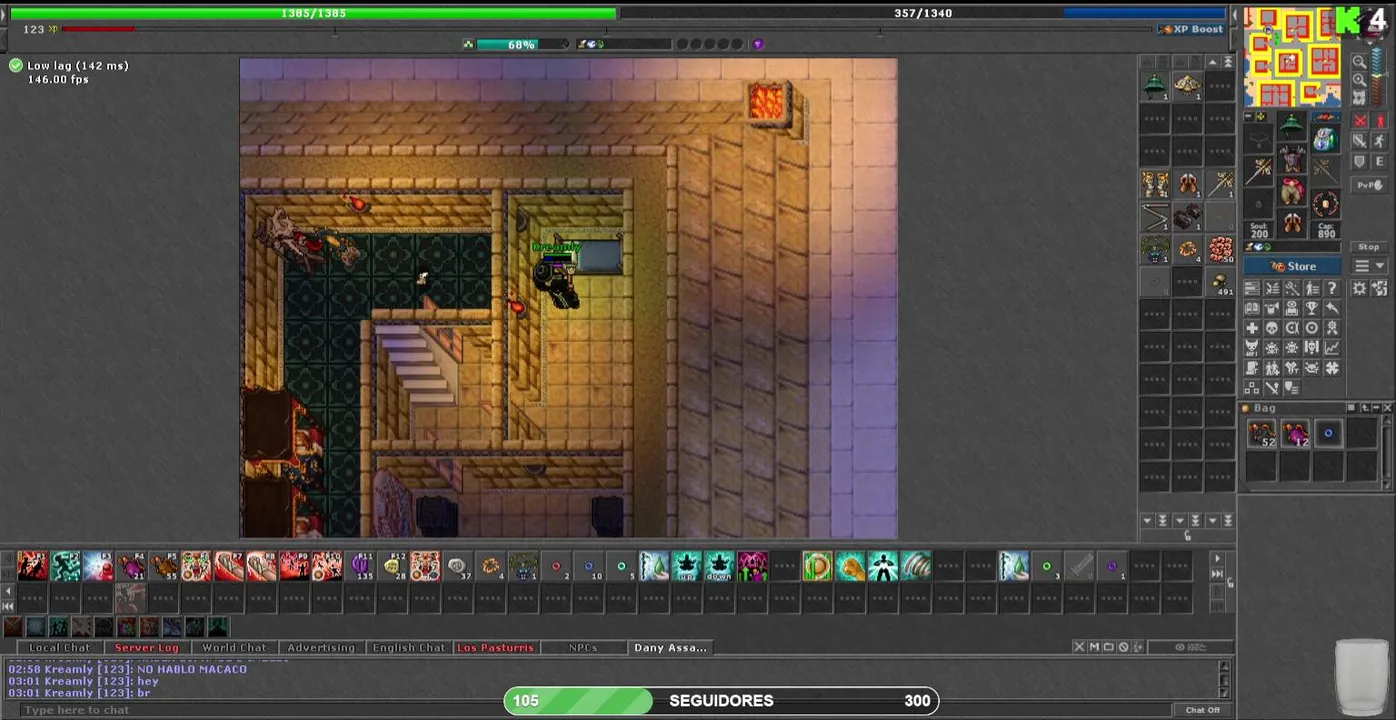Screen dimensions: 1396x720
Task: Toggle the PvP mode button
Action: click(1369, 185)
